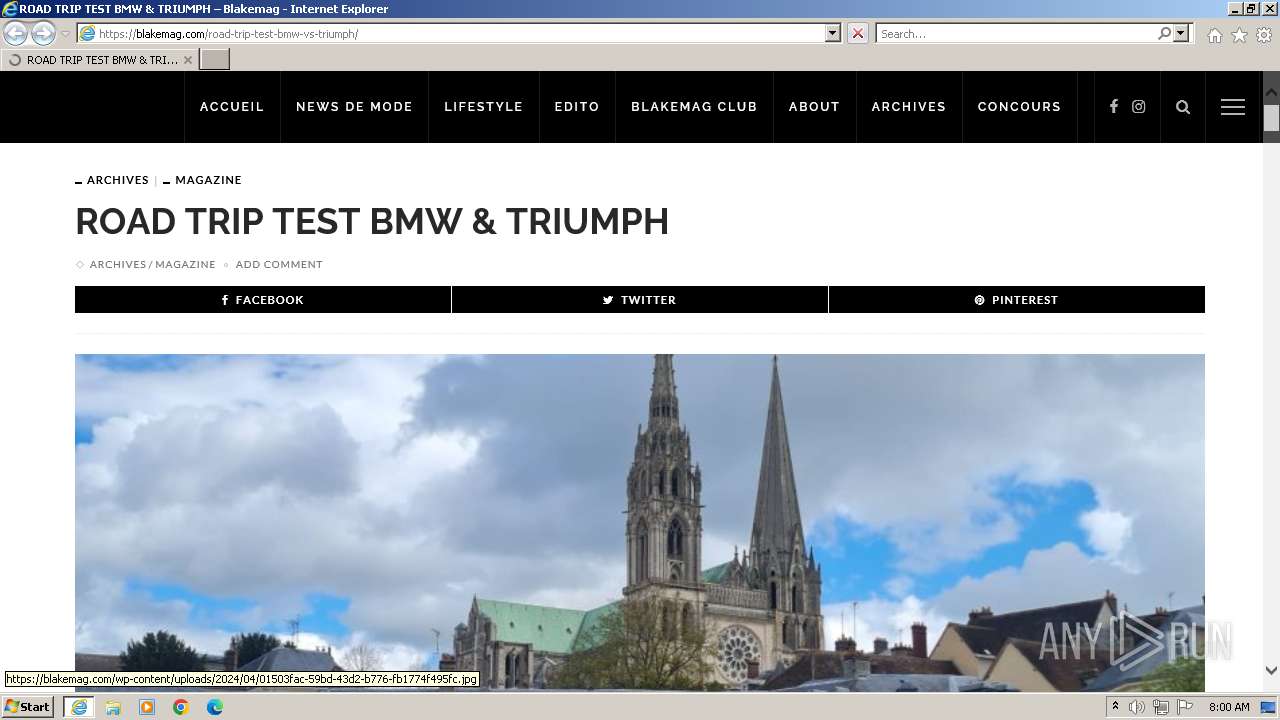Visit Blakemag Instagram icon in header
1280x720 pixels.
1138,107
